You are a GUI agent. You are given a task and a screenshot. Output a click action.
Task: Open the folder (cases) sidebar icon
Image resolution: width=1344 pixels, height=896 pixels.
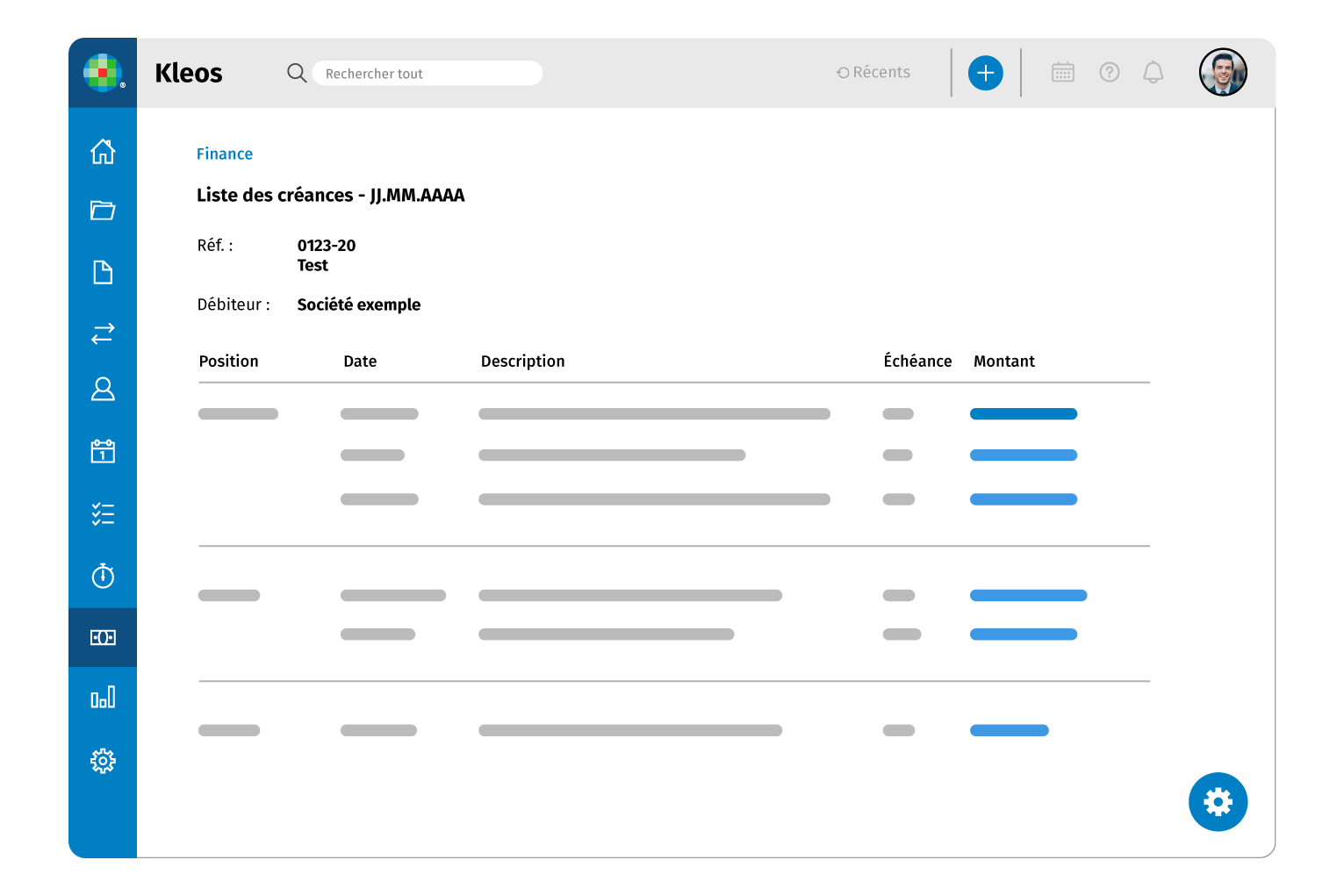(x=103, y=211)
